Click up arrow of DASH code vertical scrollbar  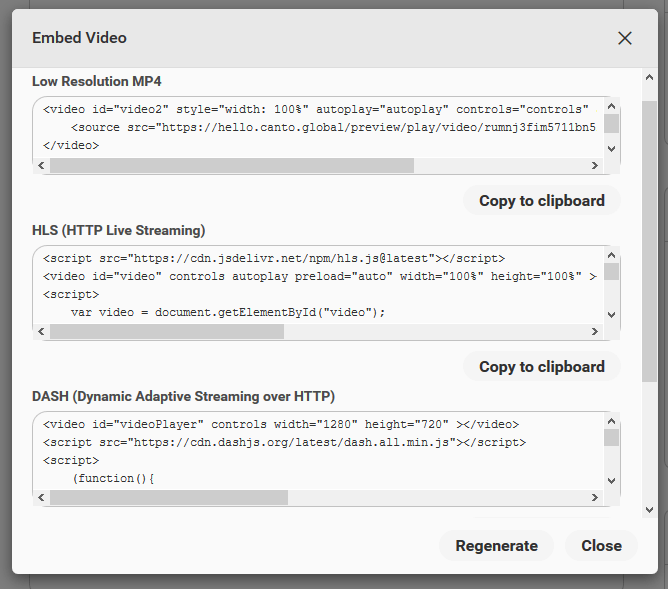pyautogui.click(x=611, y=421)
